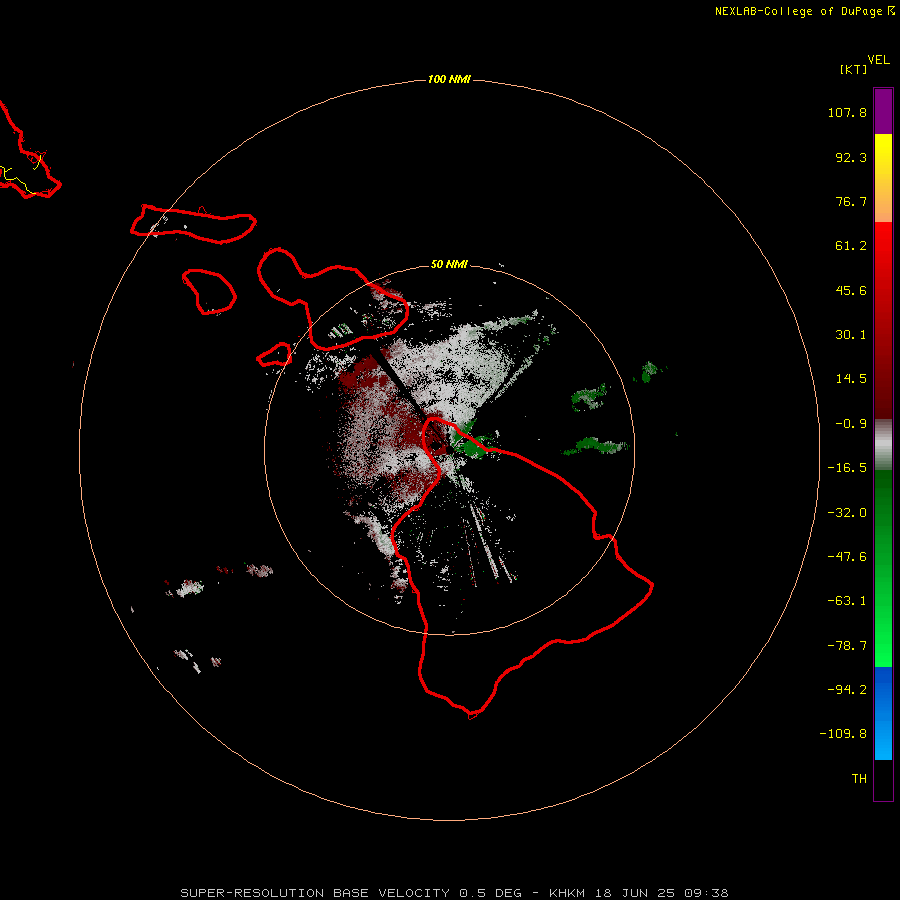This screenshot has height=900, width=900.
Task: Click the -16.5 legend value
Action: click(847, 468)
